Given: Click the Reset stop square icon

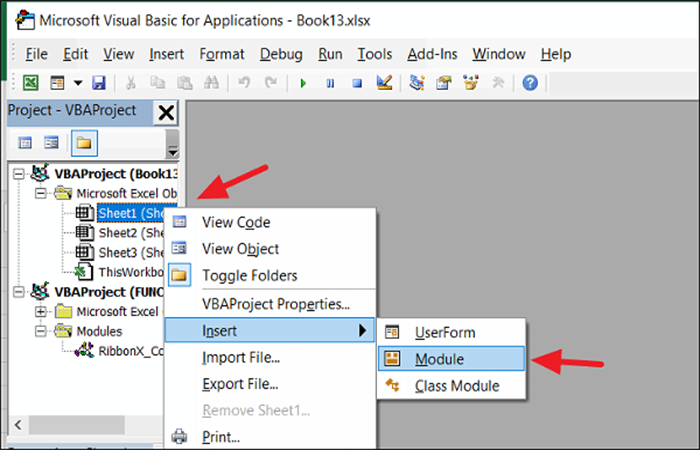Looking at the screenshot, I should (x=357, y=83).
